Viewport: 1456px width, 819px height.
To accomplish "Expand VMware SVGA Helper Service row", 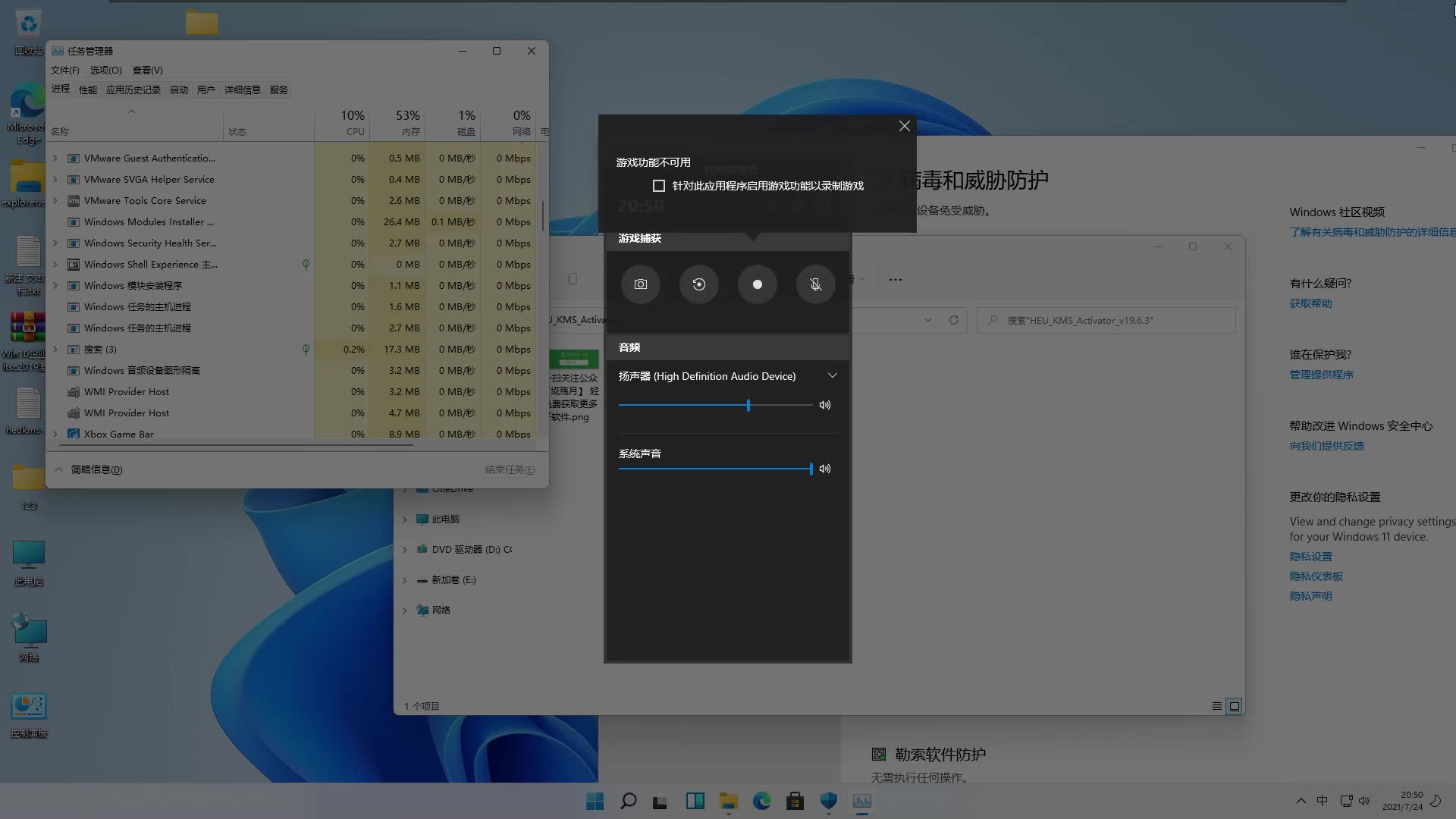I will [x=55, y=180].
